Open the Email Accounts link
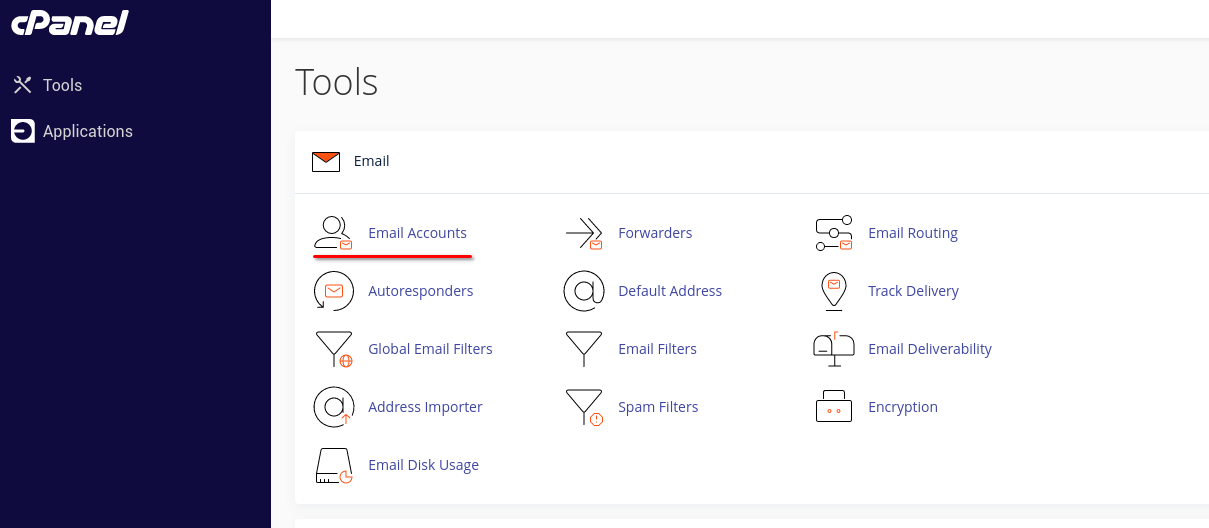This screenshot has width=1209, height=528. click(417, 233)
